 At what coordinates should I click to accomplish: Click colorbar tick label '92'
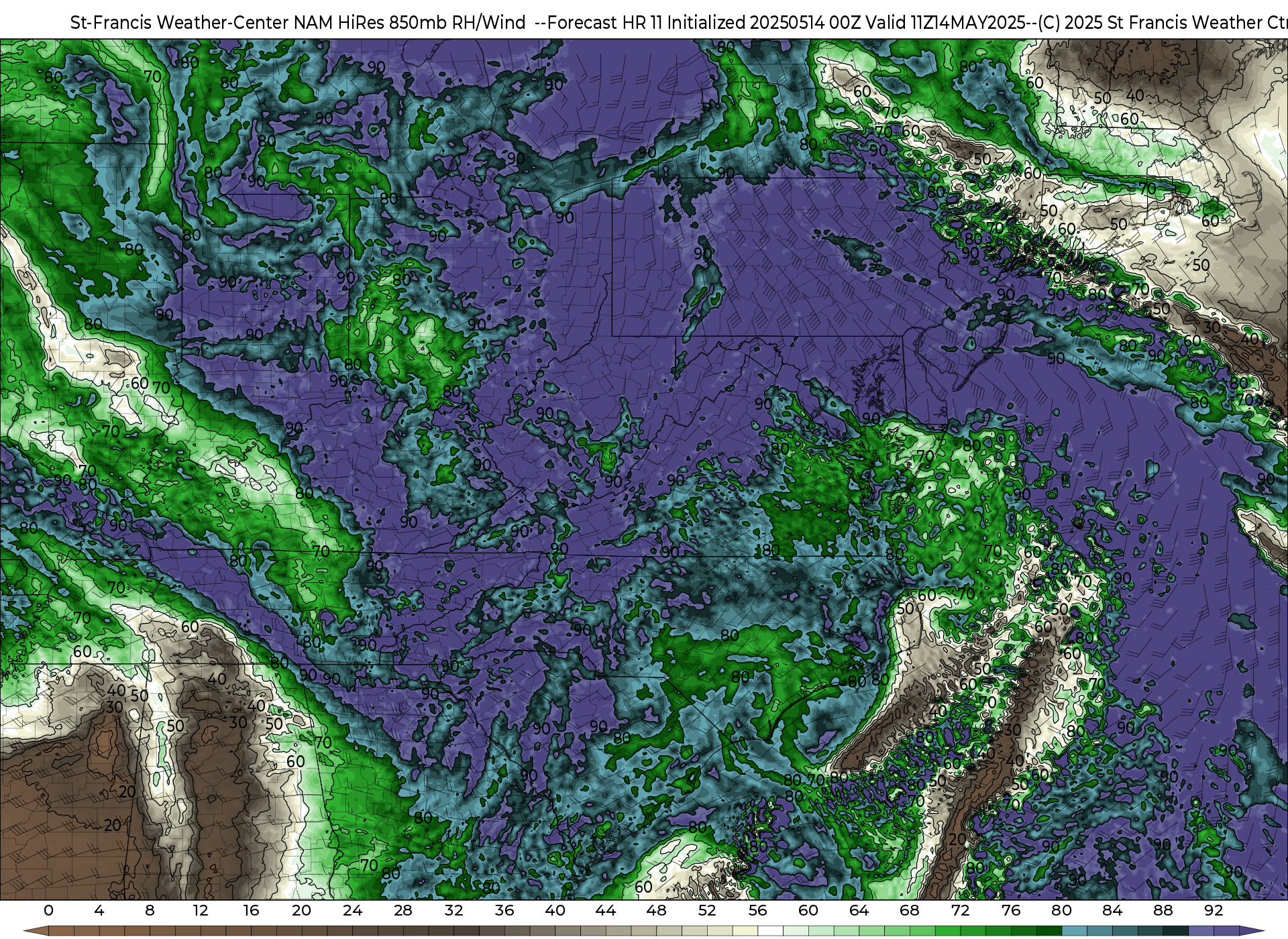1214,911
